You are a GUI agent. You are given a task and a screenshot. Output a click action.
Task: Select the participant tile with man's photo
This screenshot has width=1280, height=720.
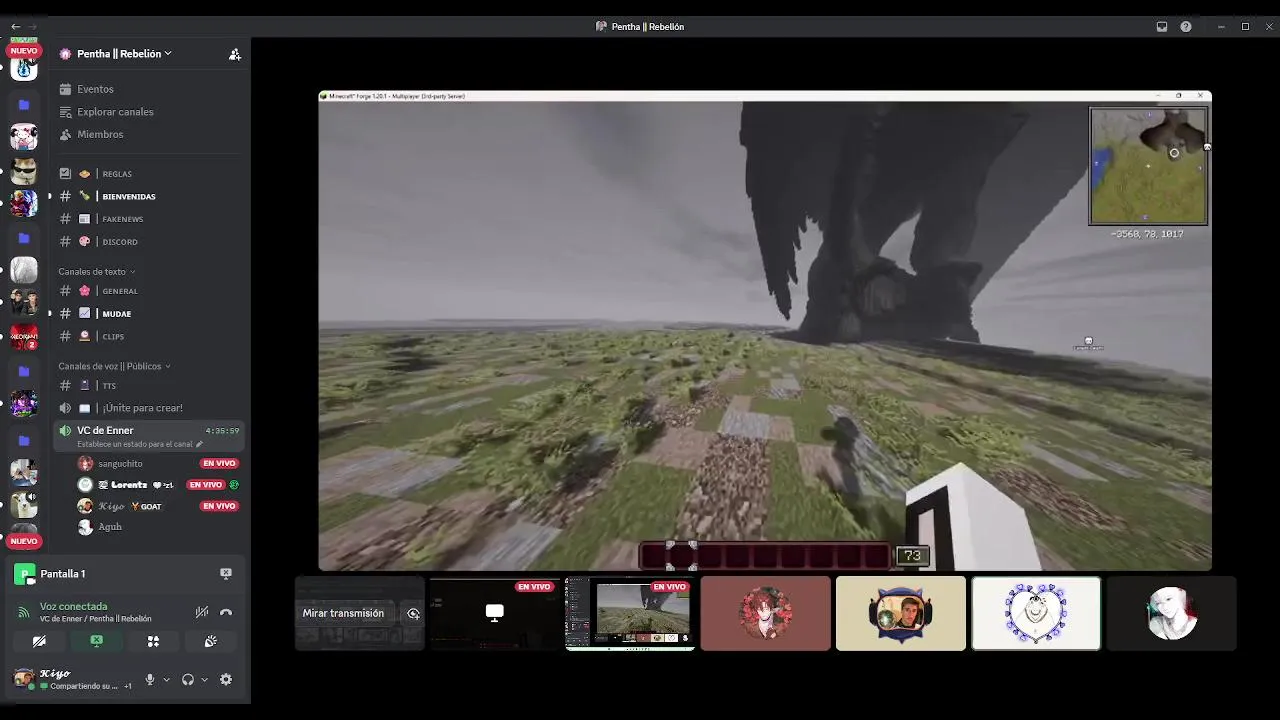pyautogui.click(x=900, y=614)
